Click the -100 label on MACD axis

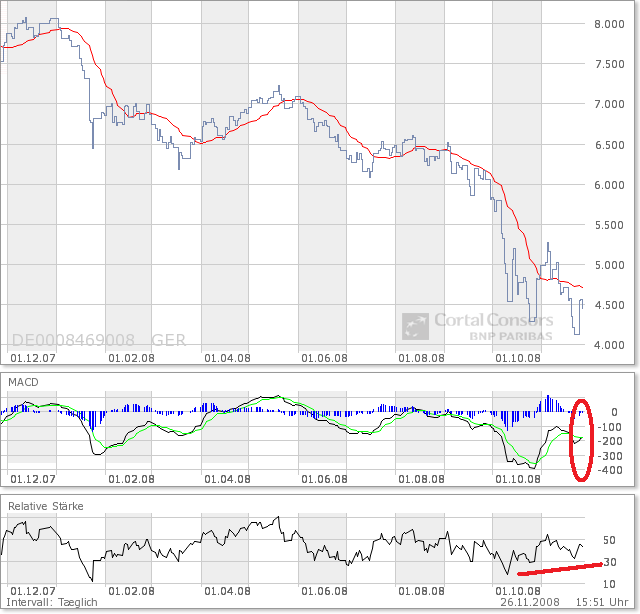(609, 427)
